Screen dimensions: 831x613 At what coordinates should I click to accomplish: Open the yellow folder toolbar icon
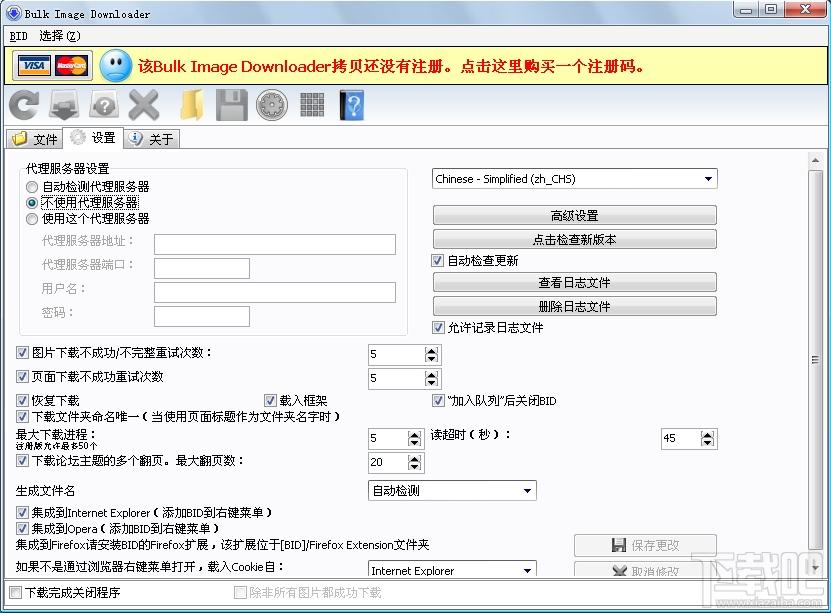coord(192,105)
